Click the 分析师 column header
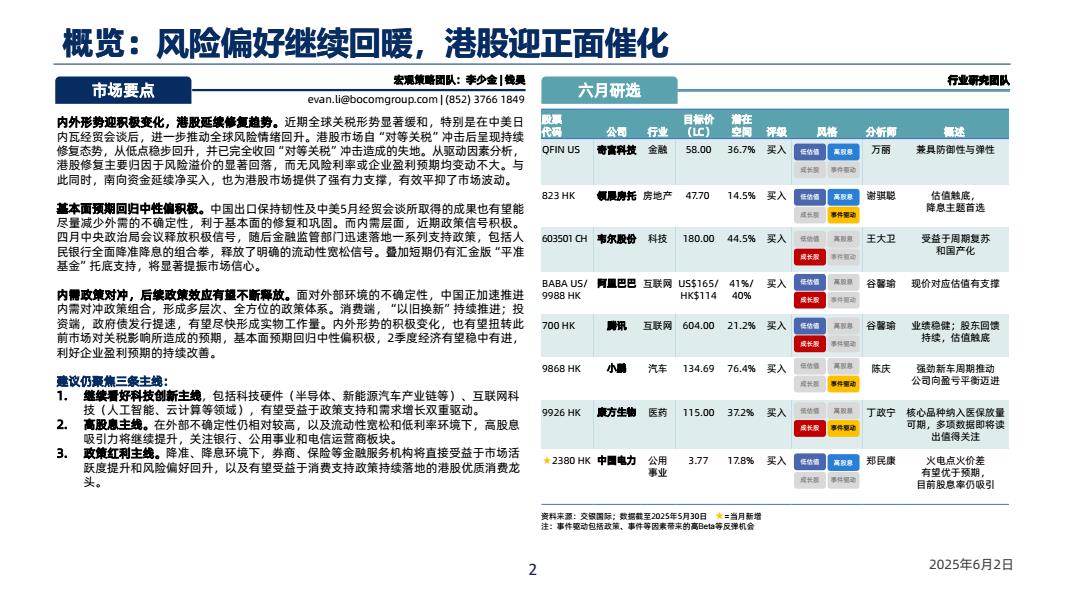The image size is (1068, 601). click(881, 132)
